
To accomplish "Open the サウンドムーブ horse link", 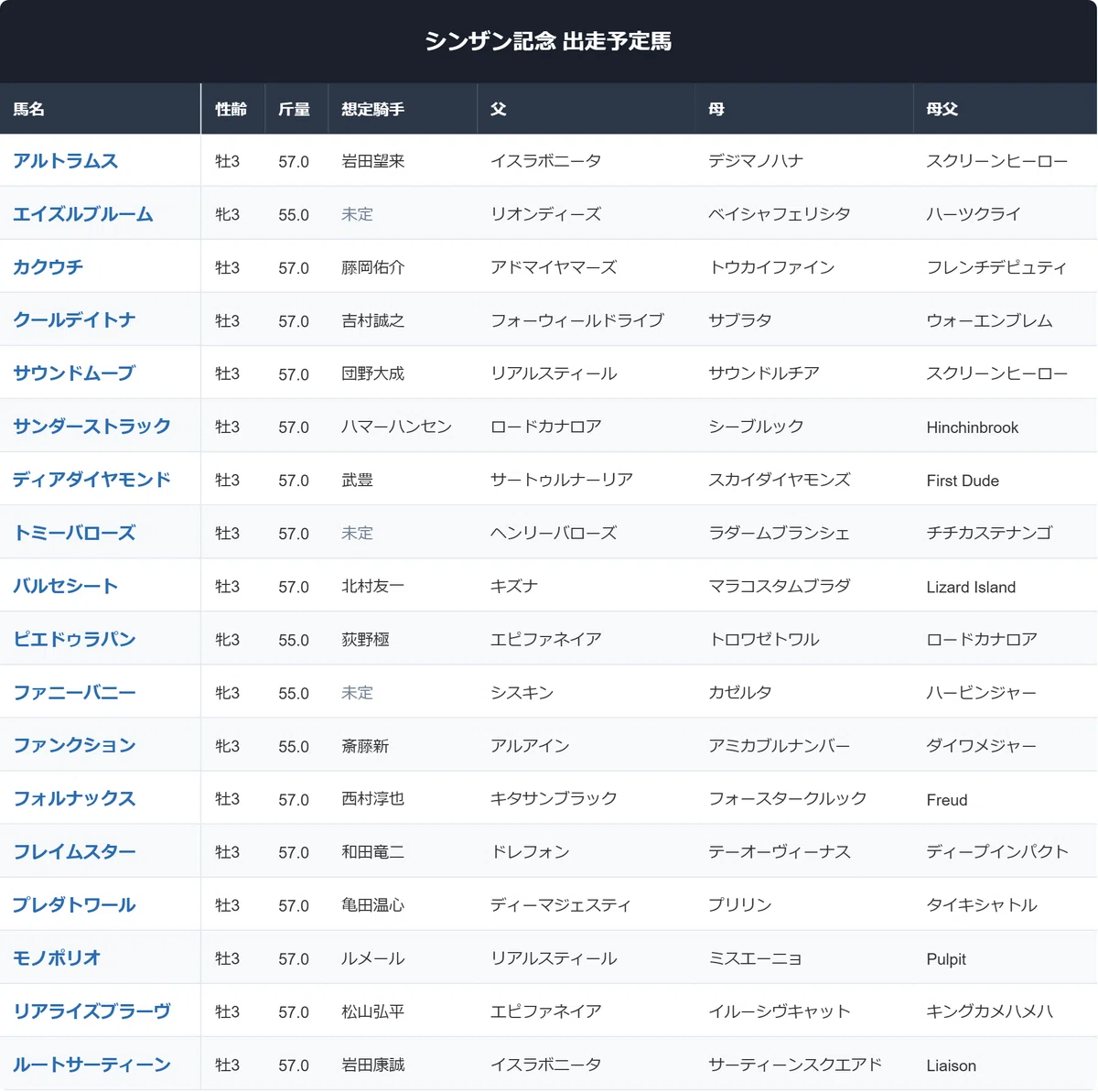I will [74, 373].
